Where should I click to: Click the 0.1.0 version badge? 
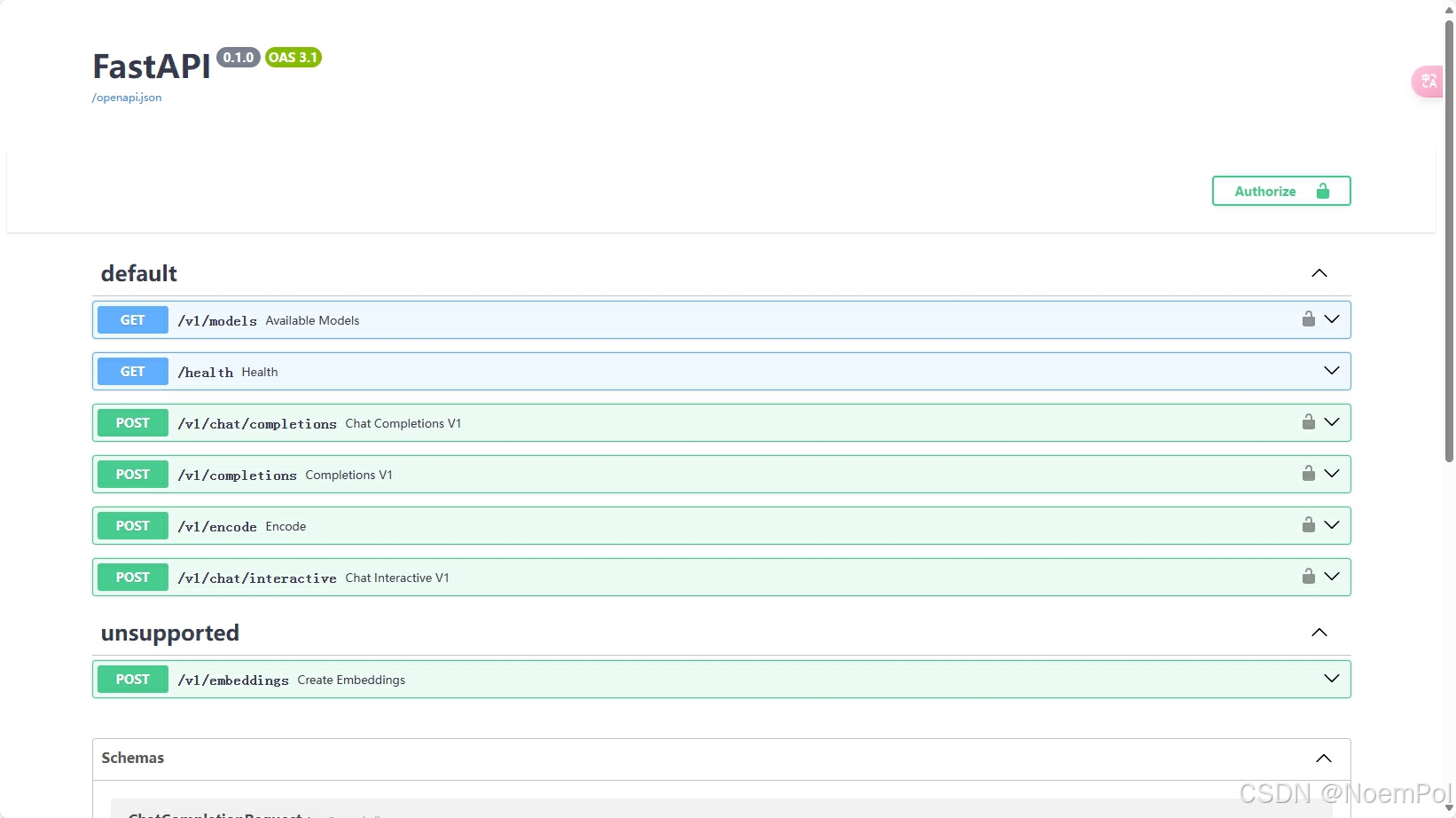(239, 58)
